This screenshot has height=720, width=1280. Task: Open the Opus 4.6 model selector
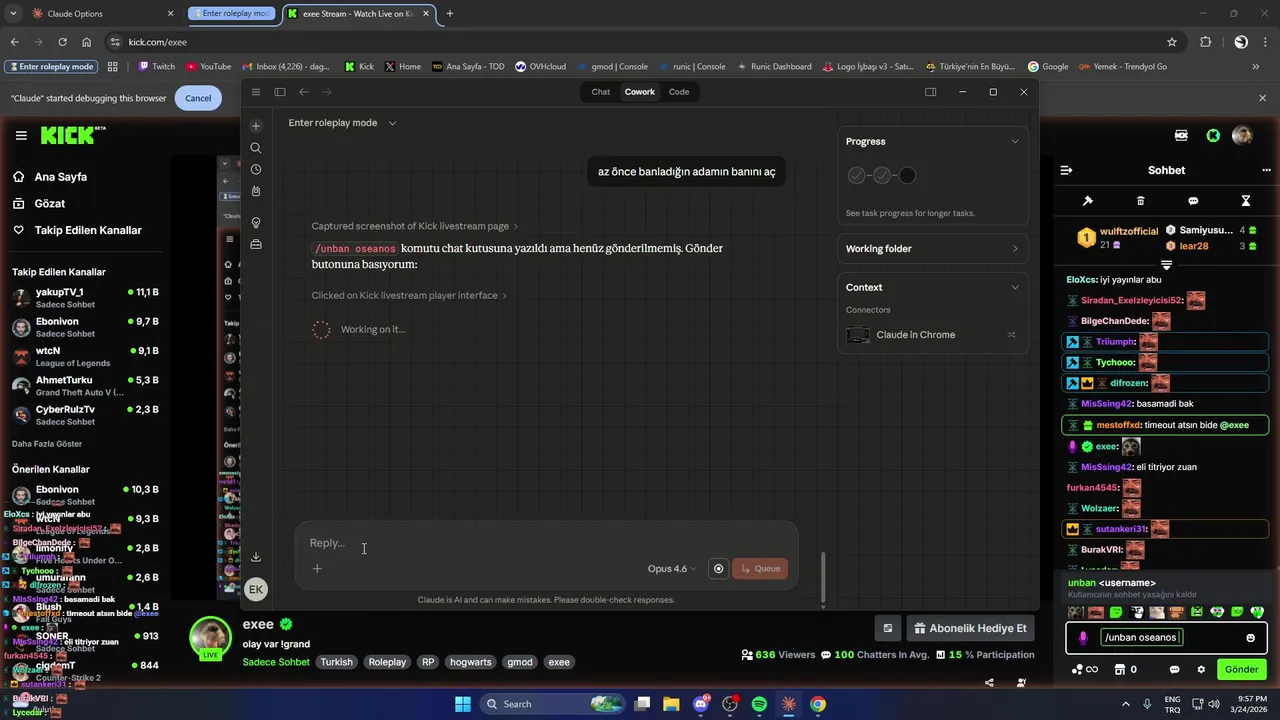click(x=672, y=569)
